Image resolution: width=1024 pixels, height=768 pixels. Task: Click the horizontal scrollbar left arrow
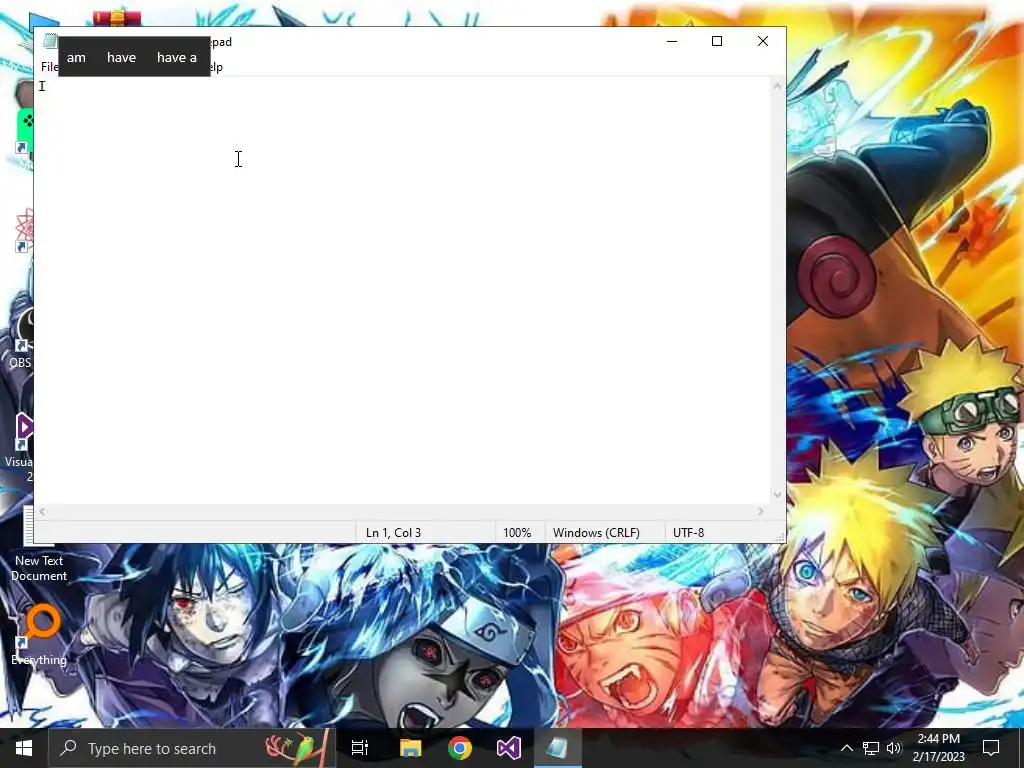(42, 512)
